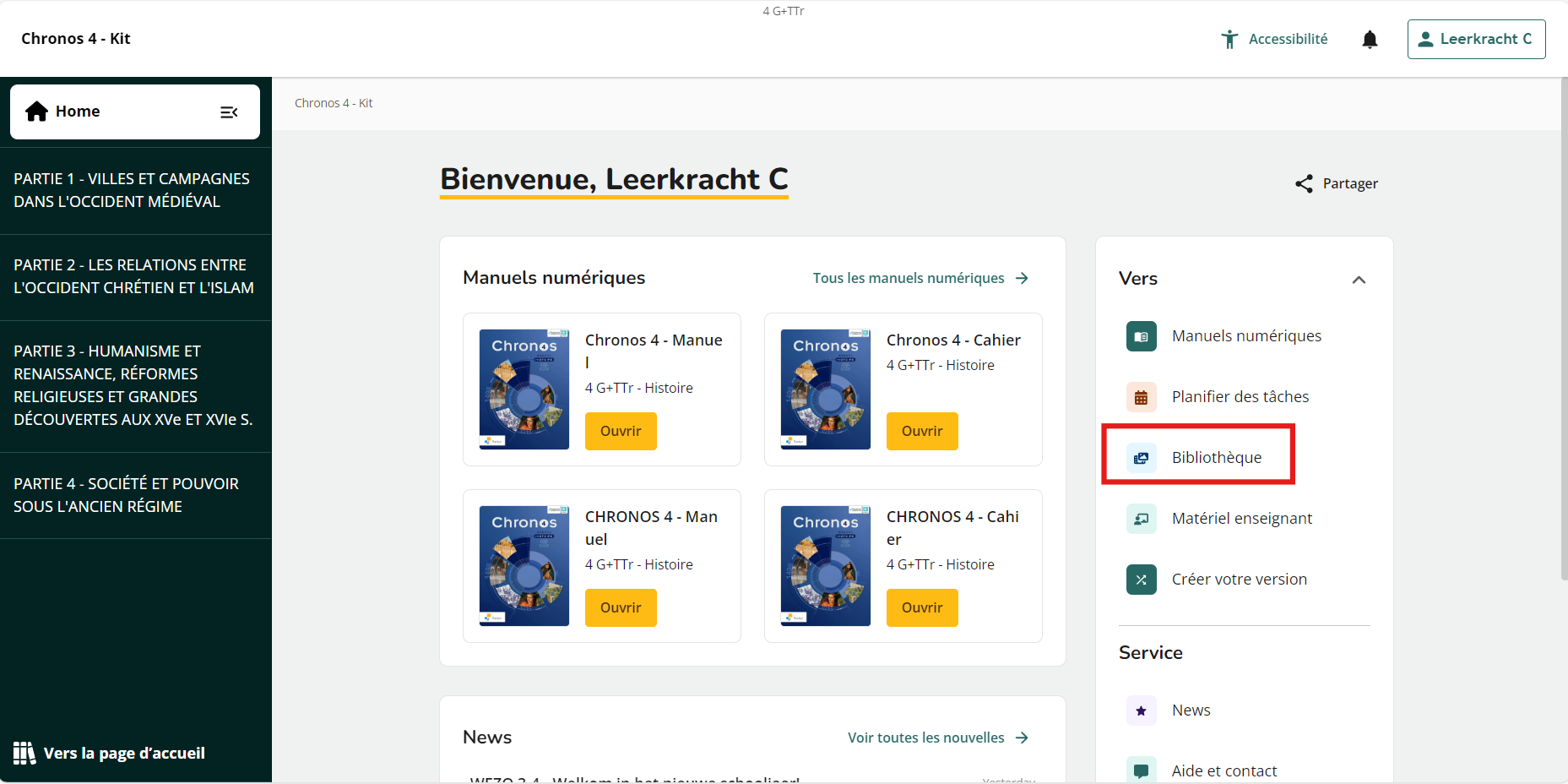The width and height of the screenshot is (1568, 784).
Task: Click the Chronos 4 - Manuel title text
Action: (654, 351)
